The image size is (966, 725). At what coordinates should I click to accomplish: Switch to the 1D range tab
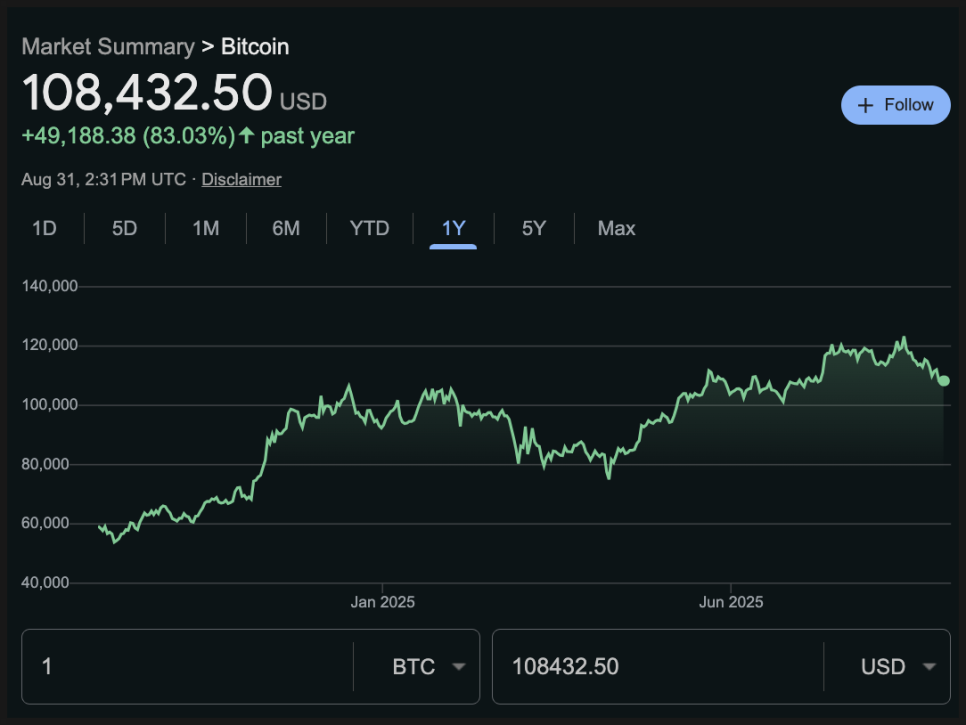(x=44, y=229)
